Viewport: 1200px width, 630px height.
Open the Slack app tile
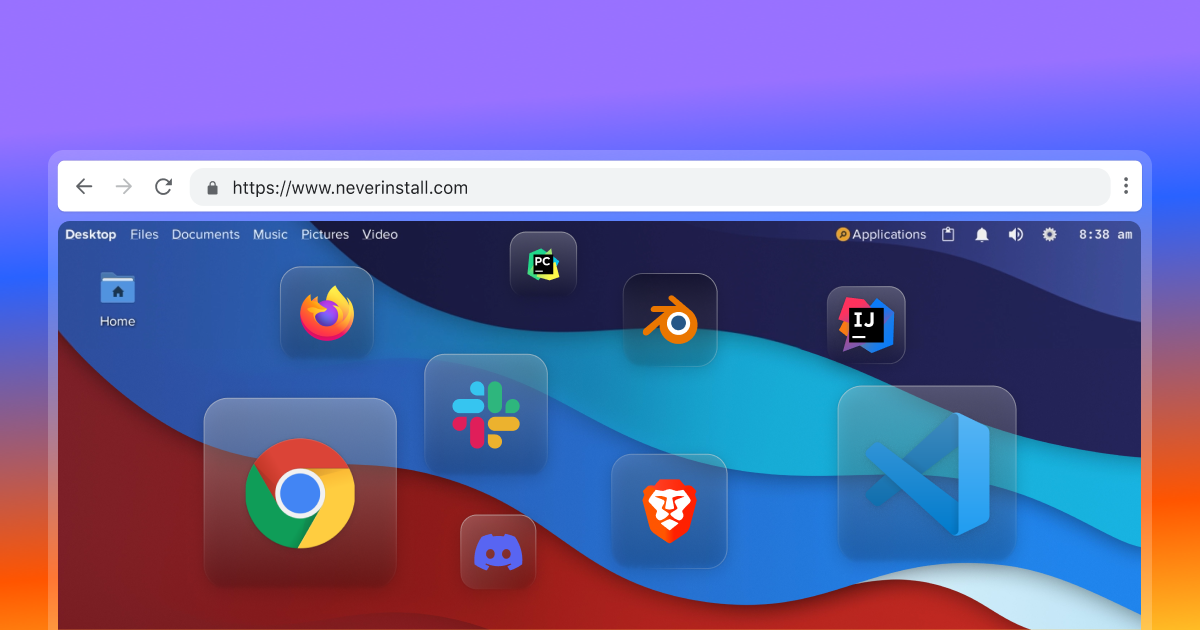coord(486,414)
